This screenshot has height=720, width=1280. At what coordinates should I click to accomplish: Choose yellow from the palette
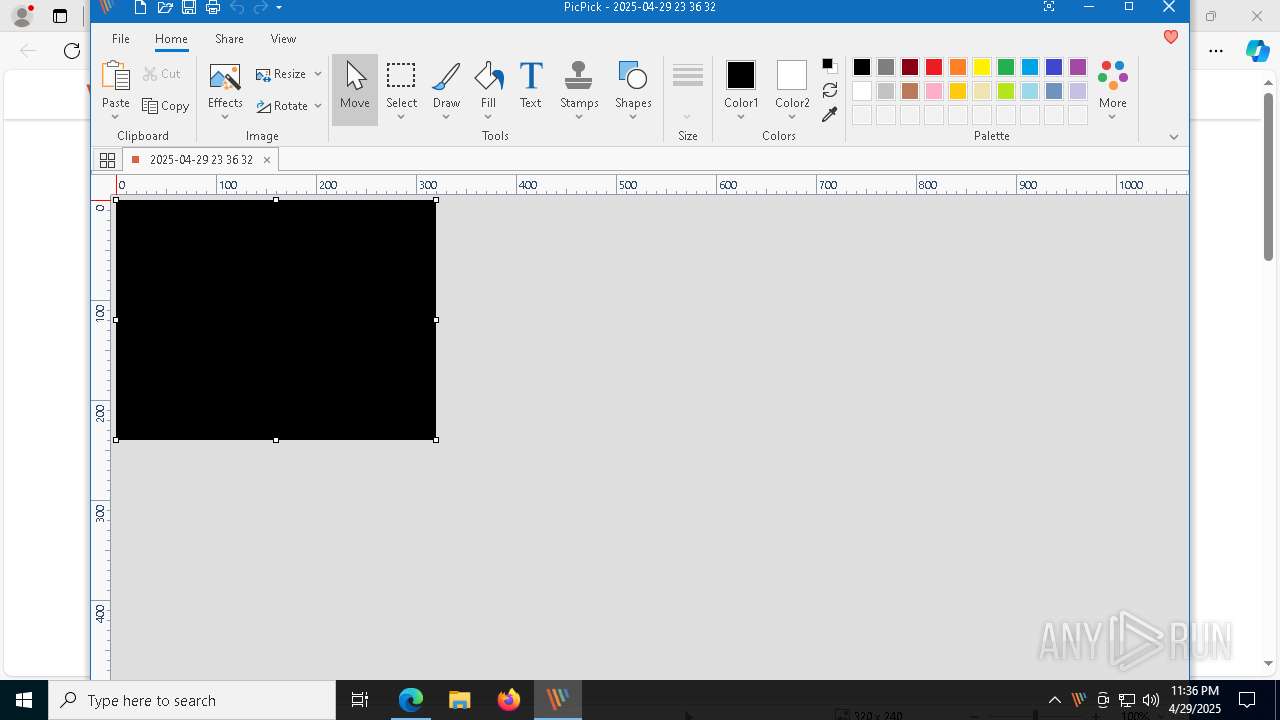(982, 67)
